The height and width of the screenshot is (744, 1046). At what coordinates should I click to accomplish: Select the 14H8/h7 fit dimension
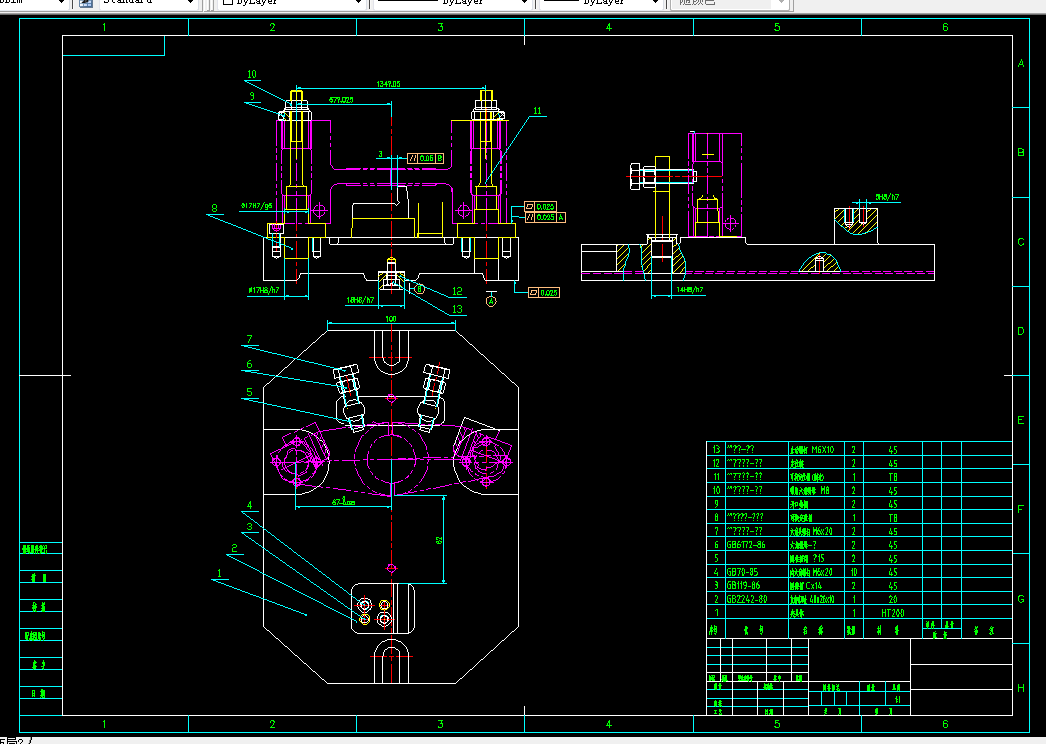pos(690,290)
